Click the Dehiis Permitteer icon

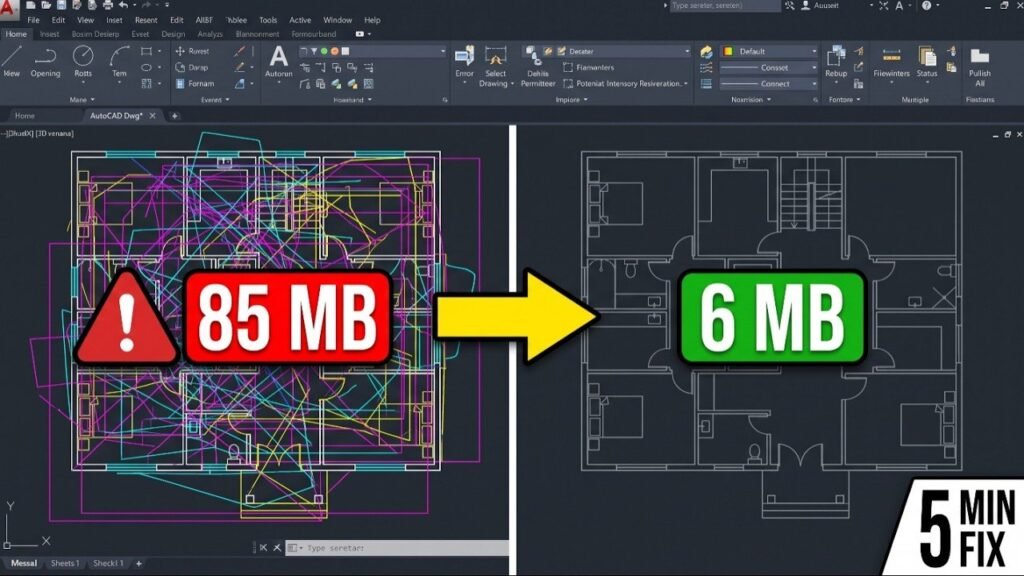click(x=537, y=67)
